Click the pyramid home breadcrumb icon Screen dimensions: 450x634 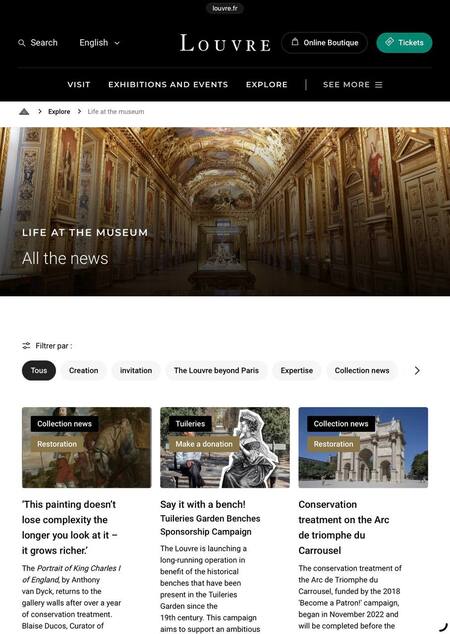click(x=24, y=112)
